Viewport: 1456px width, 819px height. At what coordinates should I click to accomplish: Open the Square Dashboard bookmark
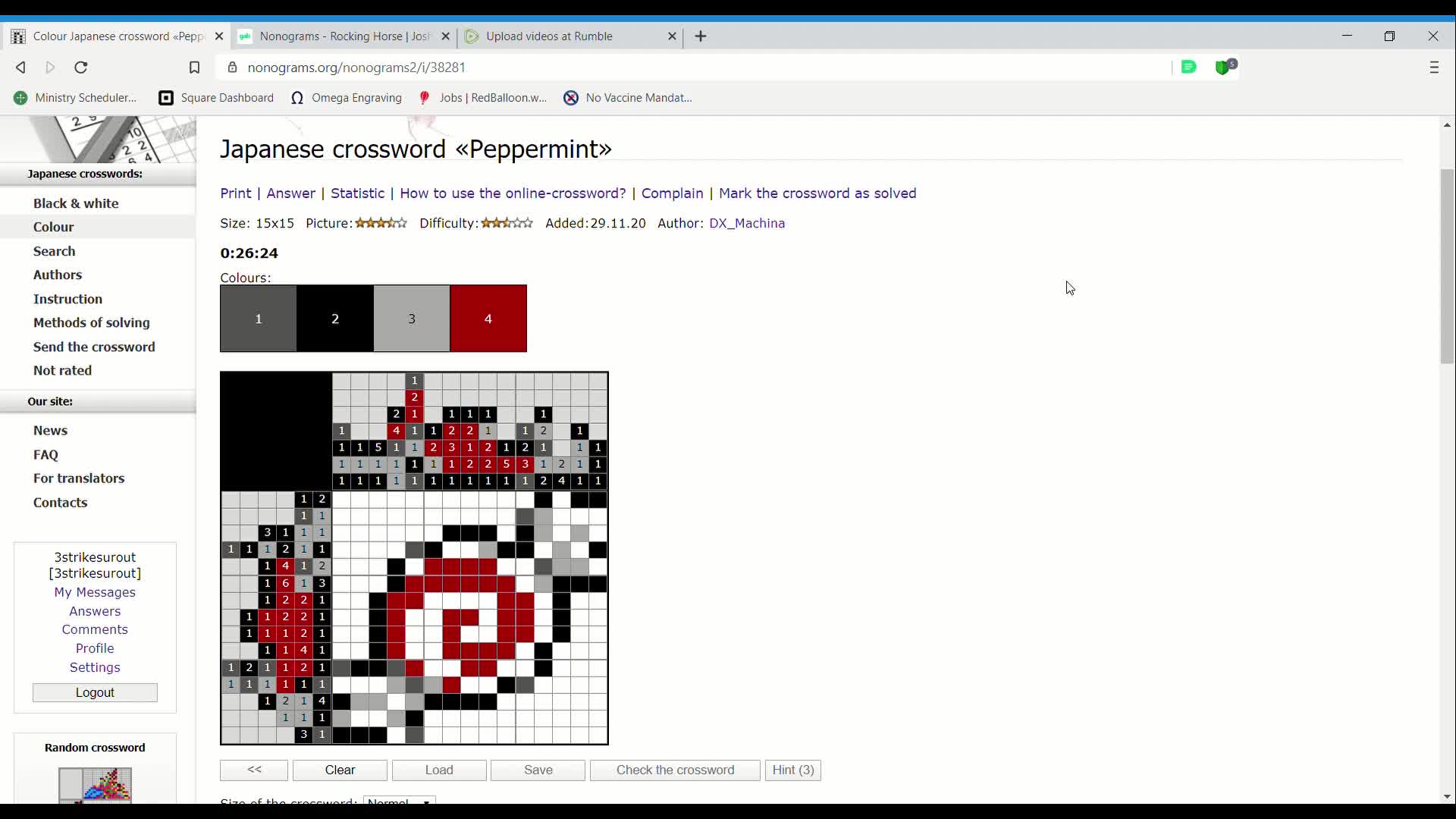[217, 98]
